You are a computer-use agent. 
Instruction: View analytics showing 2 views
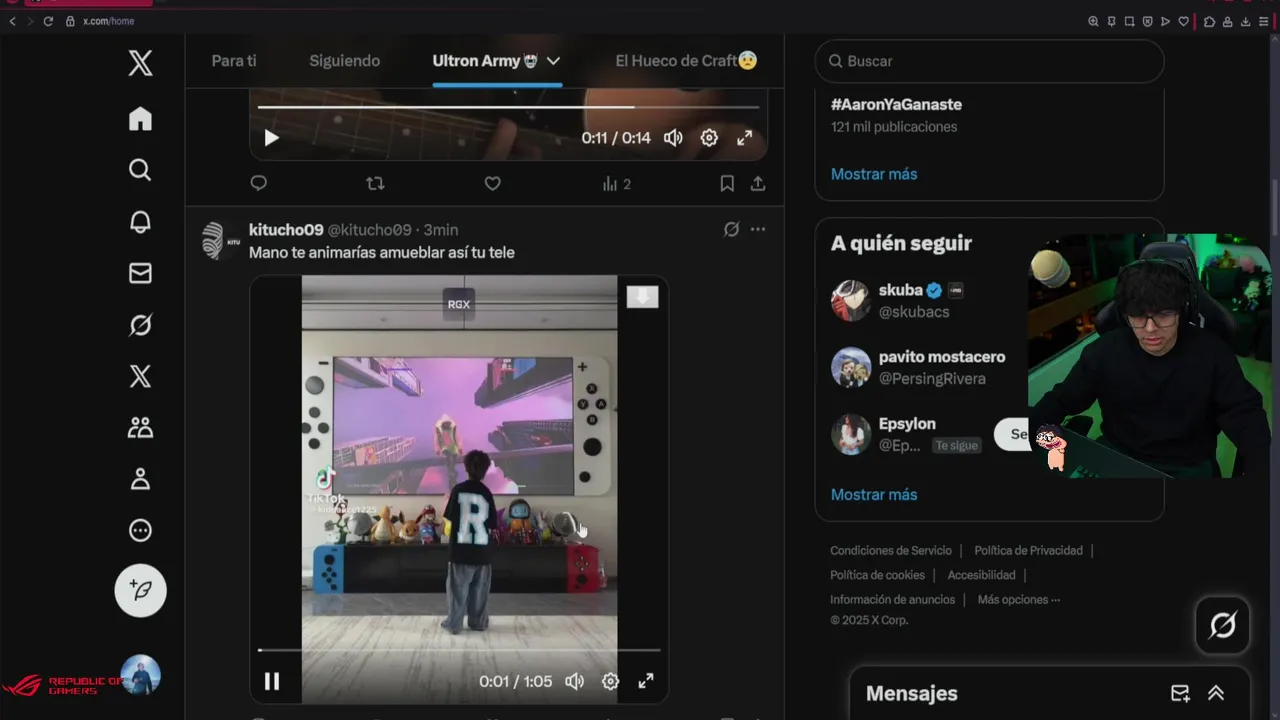[616, 184]
